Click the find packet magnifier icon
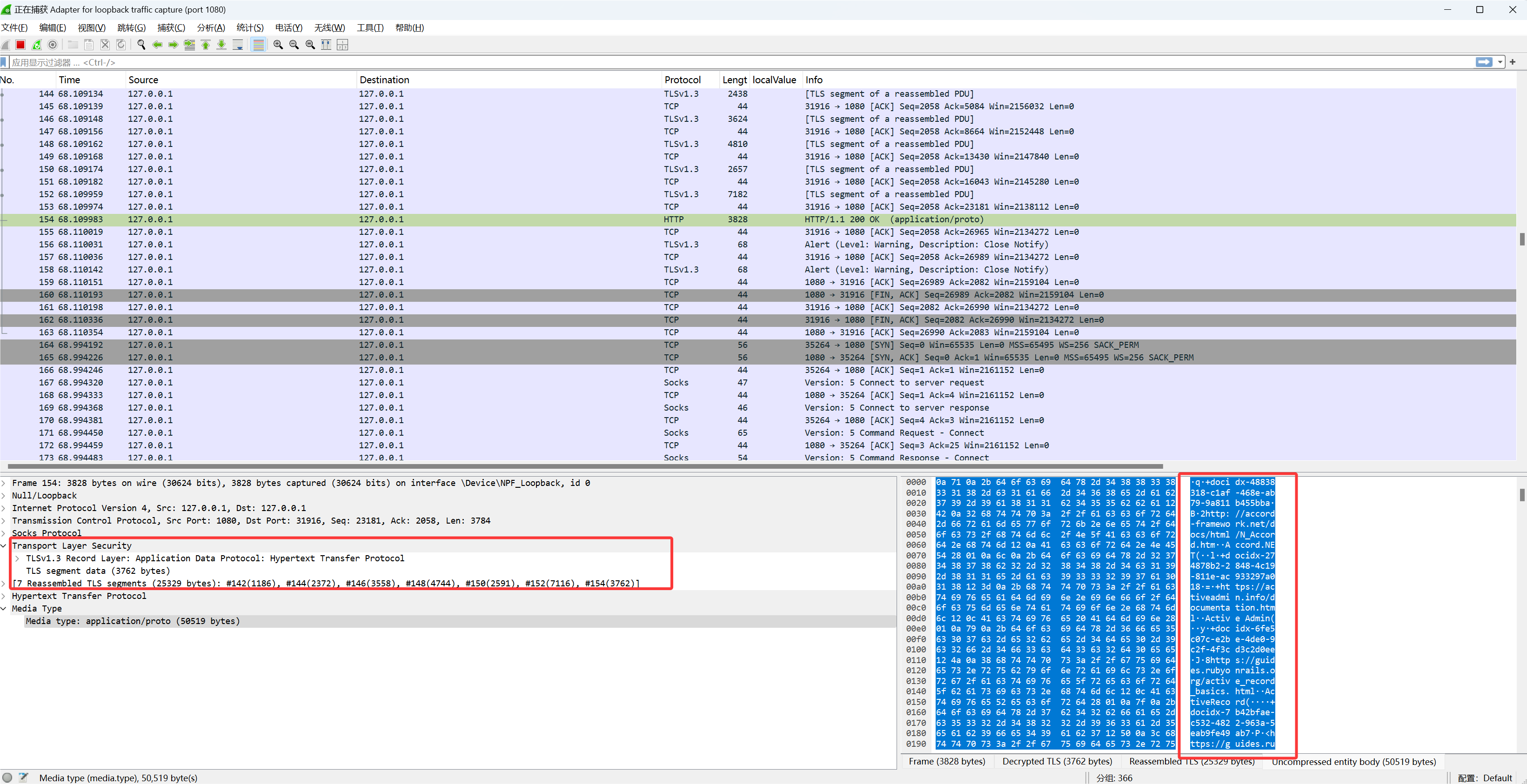 pyautogui.click(x=141, y=45)
